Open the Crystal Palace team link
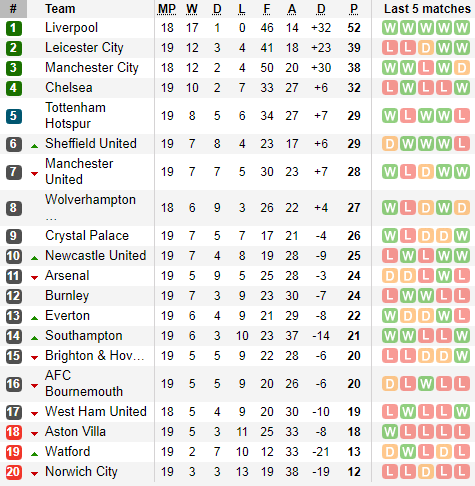 coord(87,236)
